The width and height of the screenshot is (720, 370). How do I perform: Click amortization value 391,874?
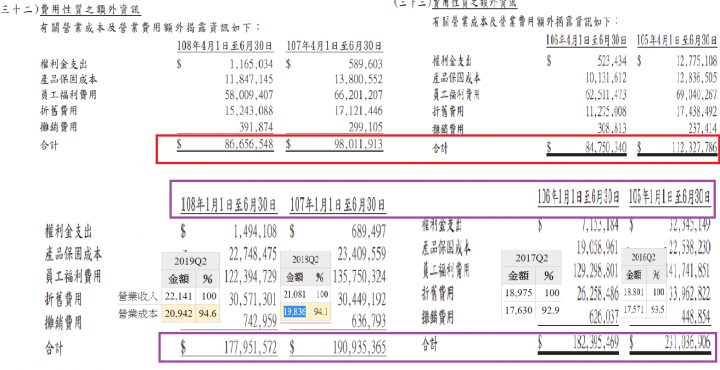[256, 127]
